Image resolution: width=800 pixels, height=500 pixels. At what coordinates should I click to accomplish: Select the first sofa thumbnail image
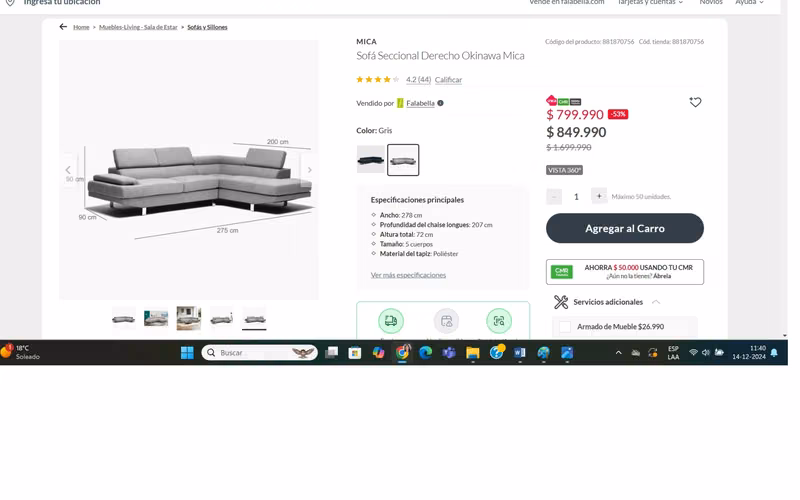tap(123, 319)
